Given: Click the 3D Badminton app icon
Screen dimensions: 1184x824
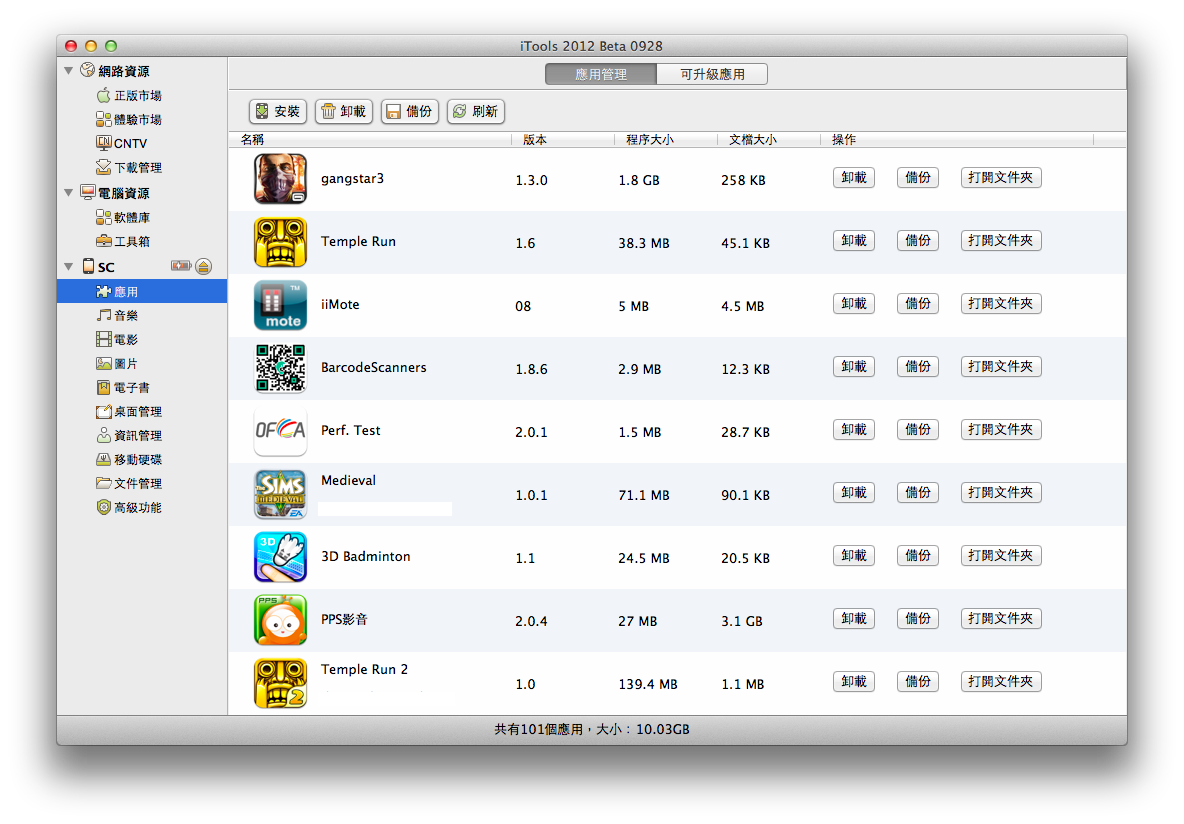Looking at the screenshot, I should [280, 557].
